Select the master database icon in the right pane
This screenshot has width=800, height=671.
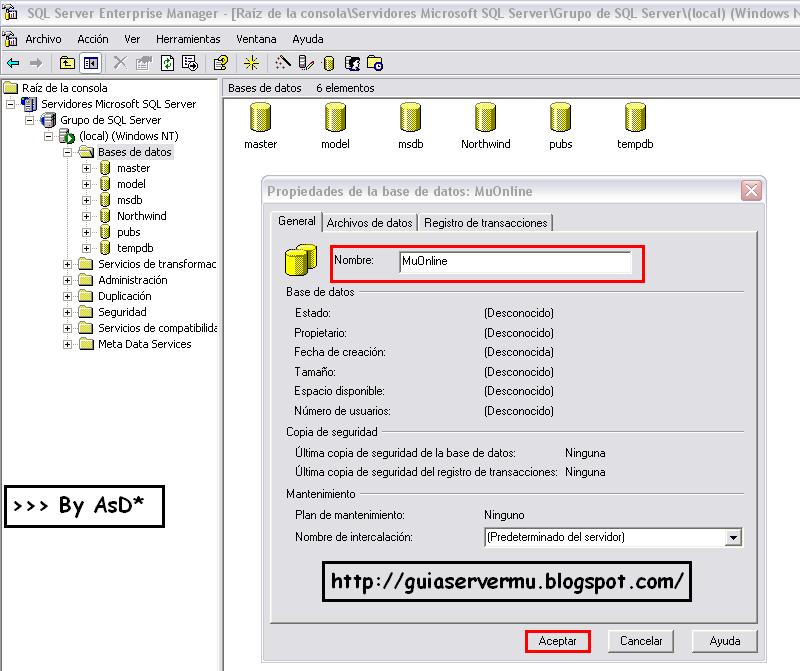pos(261,117)
